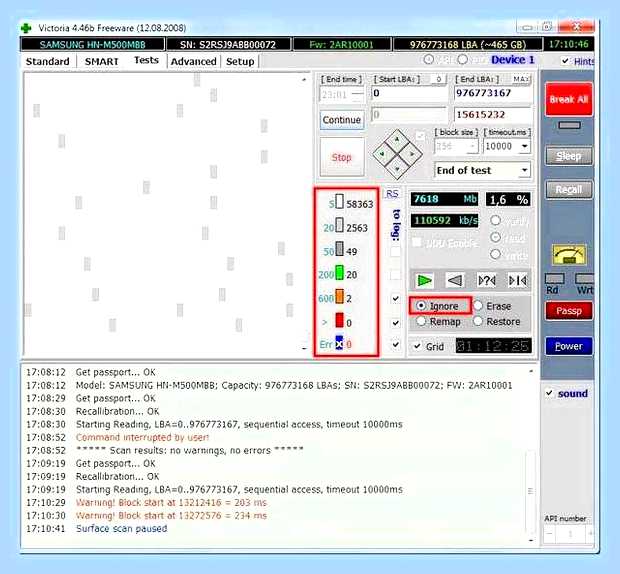This screenshot has height=574, width=620.
Task: Switch to the Tests tab
Action: point(146,60)
